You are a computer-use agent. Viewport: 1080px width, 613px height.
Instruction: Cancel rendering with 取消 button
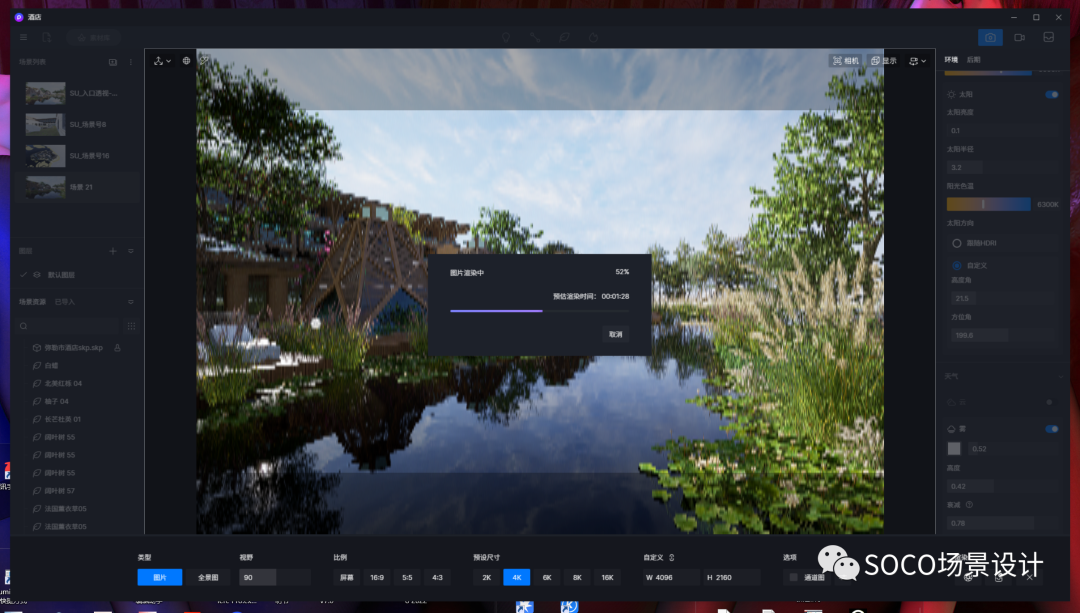click(616, 334)
